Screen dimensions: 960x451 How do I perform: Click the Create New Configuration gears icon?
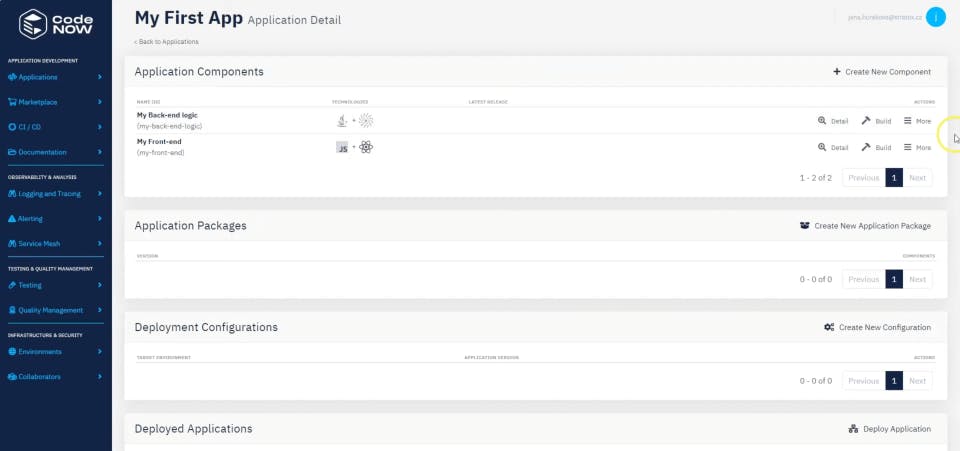pyautogui.click(x=829, y=327)
